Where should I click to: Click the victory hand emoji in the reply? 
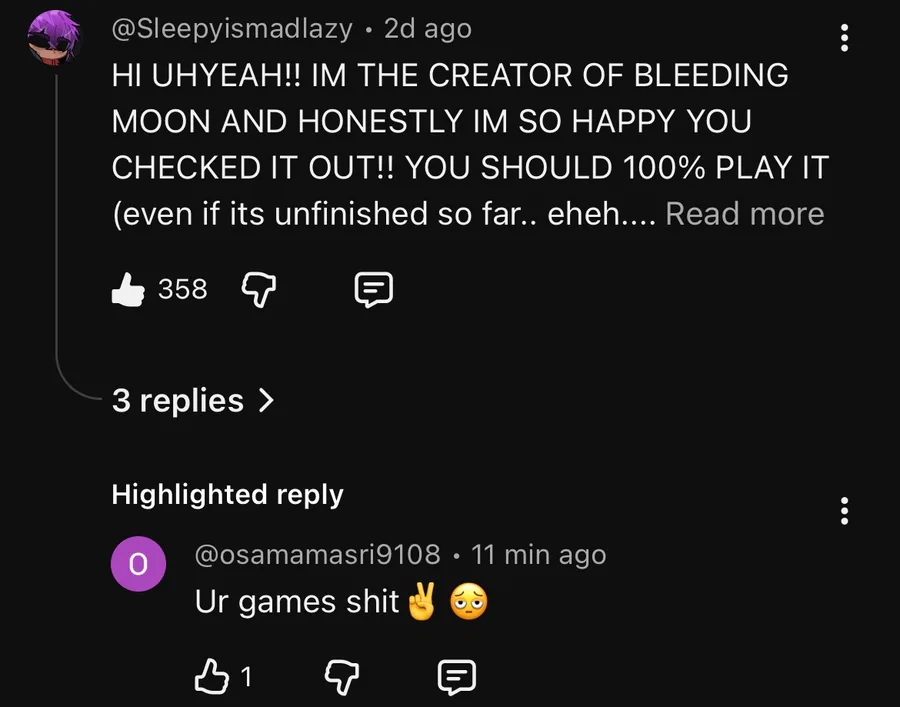click(421, 602)
